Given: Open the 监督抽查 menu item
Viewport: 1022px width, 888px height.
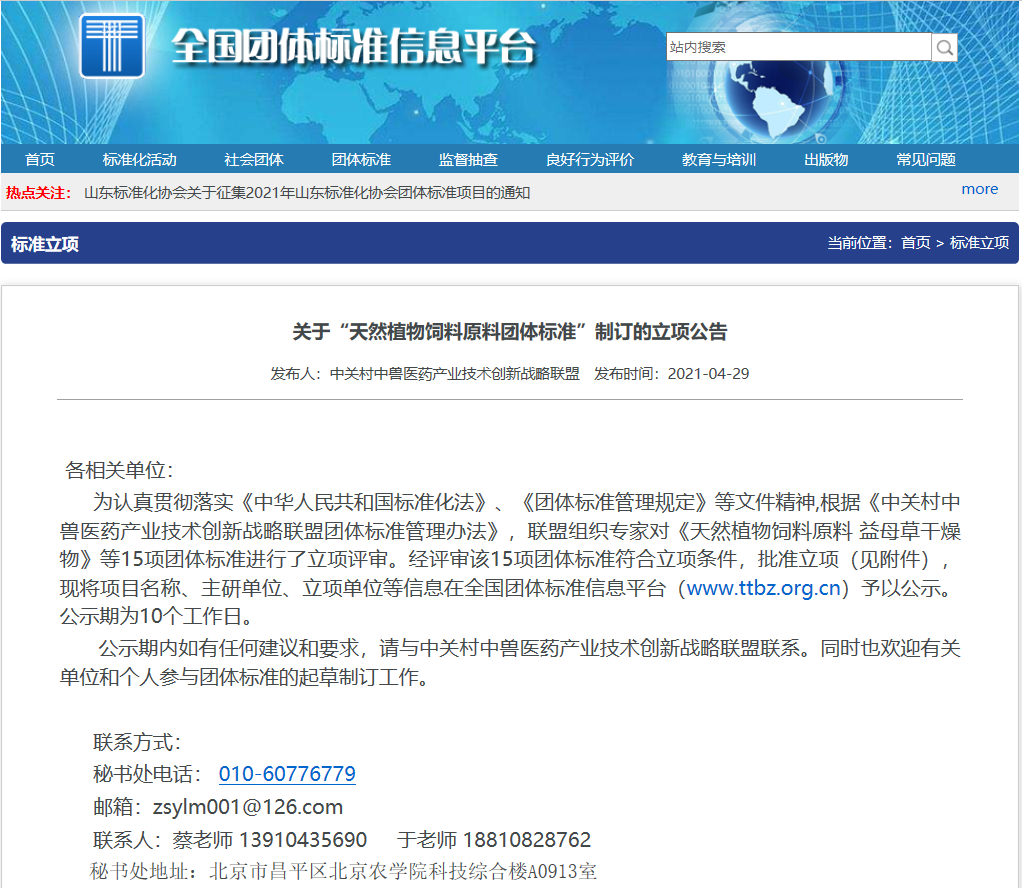Looking at the screenshot, I should click(468, 160).
